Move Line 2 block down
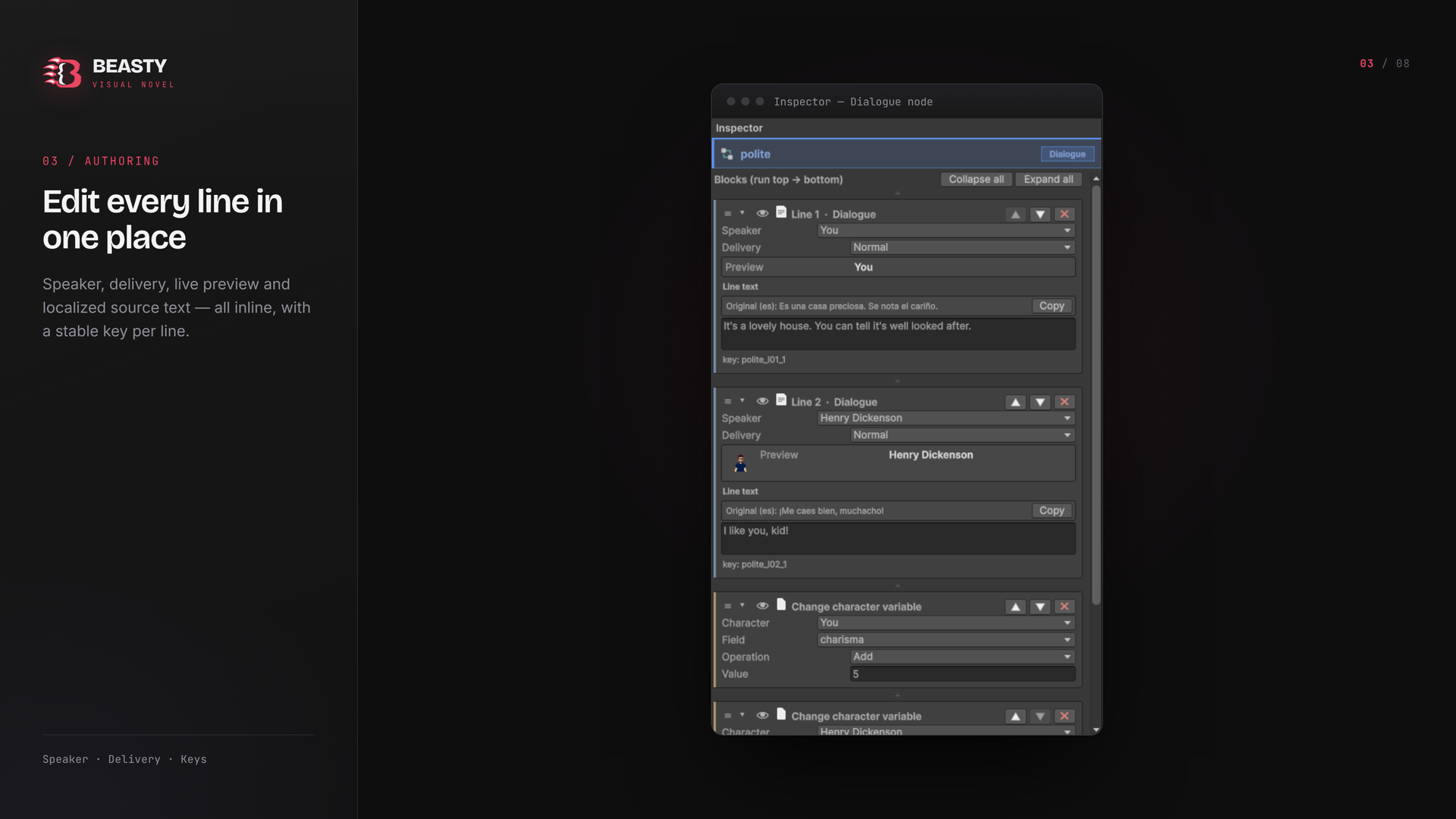Viewport: 1456px width, 819px height. click(x=1040, y=402)
